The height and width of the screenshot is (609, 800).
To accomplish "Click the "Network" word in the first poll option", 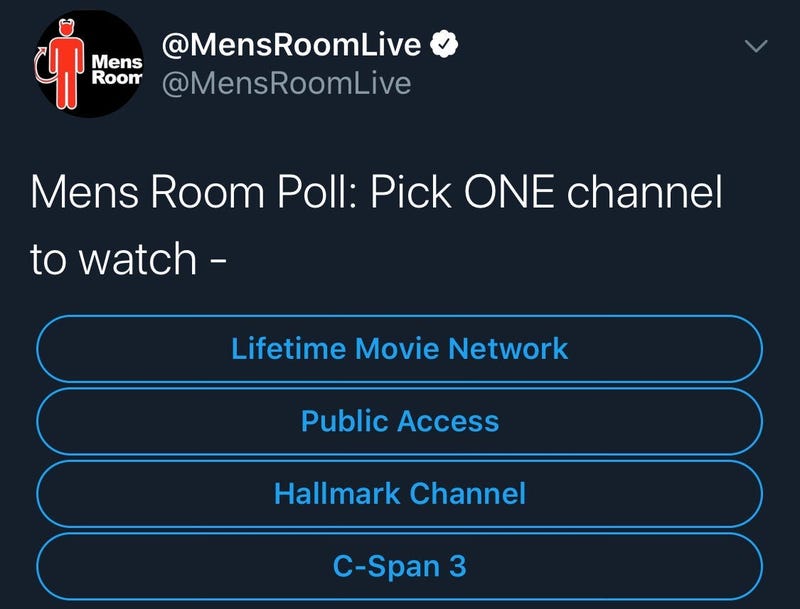I will (508, 349).
